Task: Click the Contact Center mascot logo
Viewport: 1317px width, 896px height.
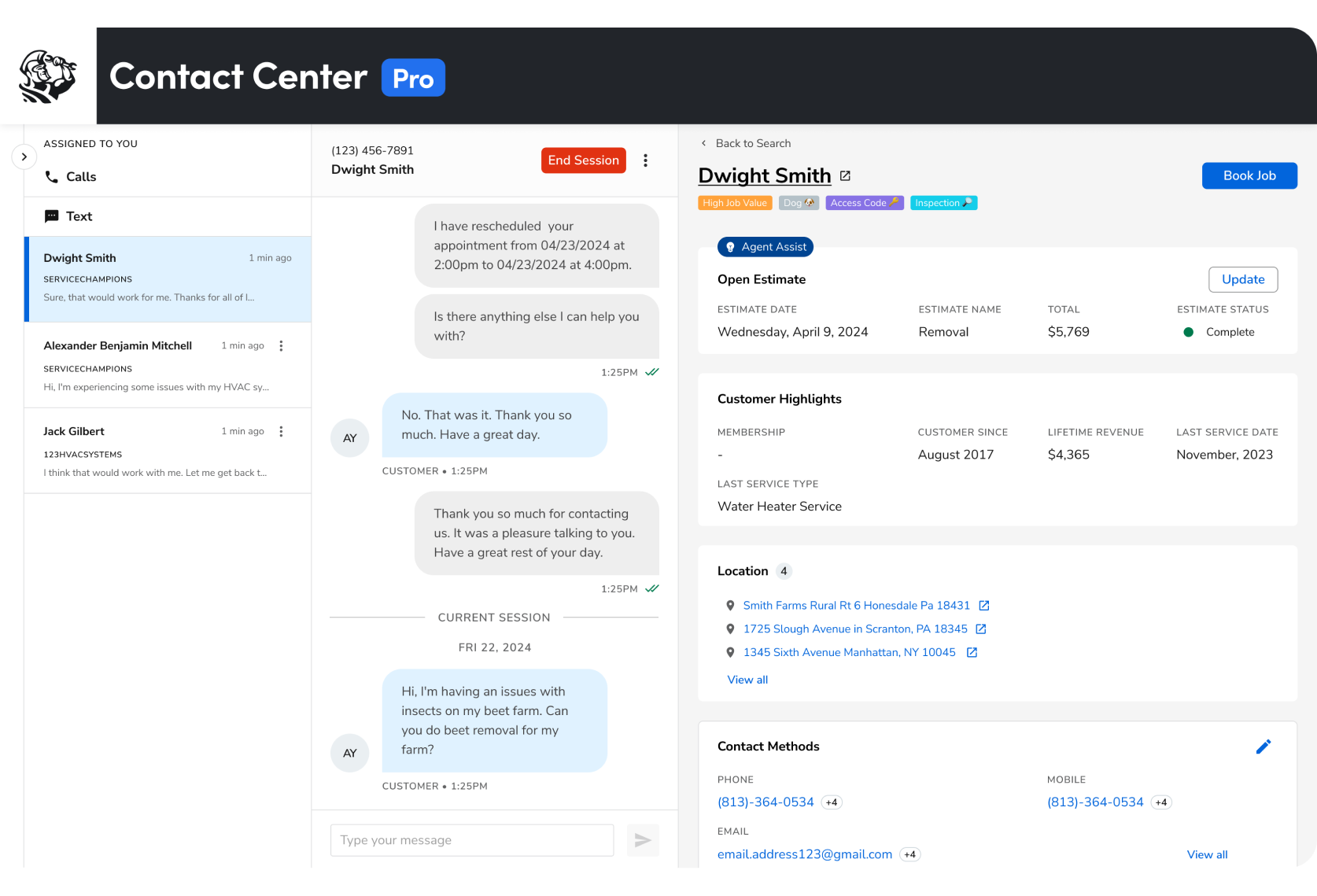Action: coord(48,76)
